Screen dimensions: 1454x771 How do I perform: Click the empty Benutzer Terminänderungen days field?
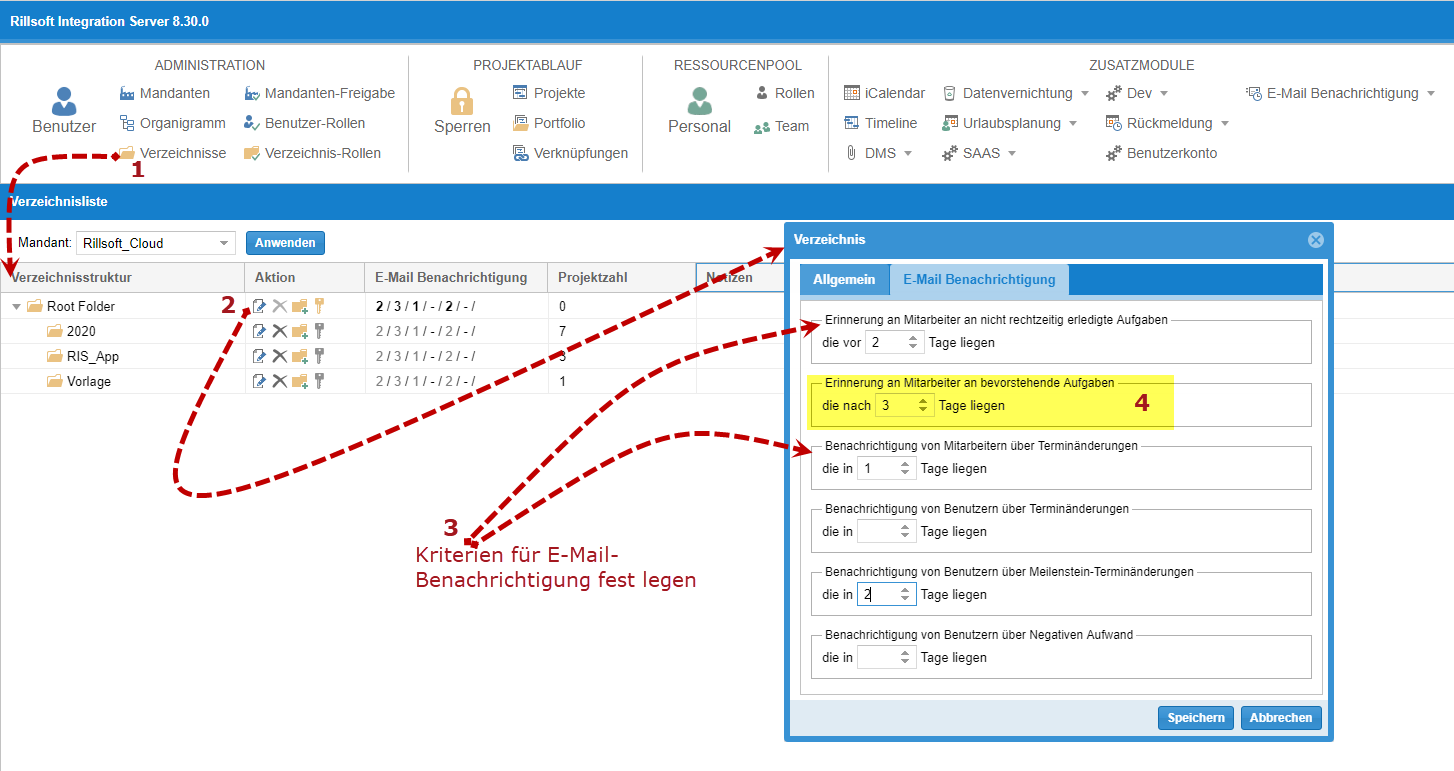pos(887,531)
